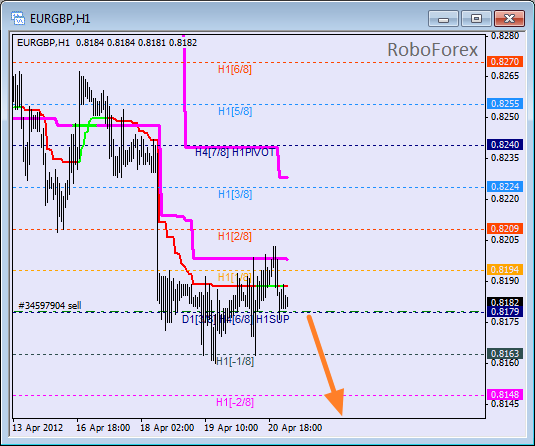Click the H1[-2/8] level label
This screenshot has width=535, height=446.
pyautogui.click(x=235, y=403)
